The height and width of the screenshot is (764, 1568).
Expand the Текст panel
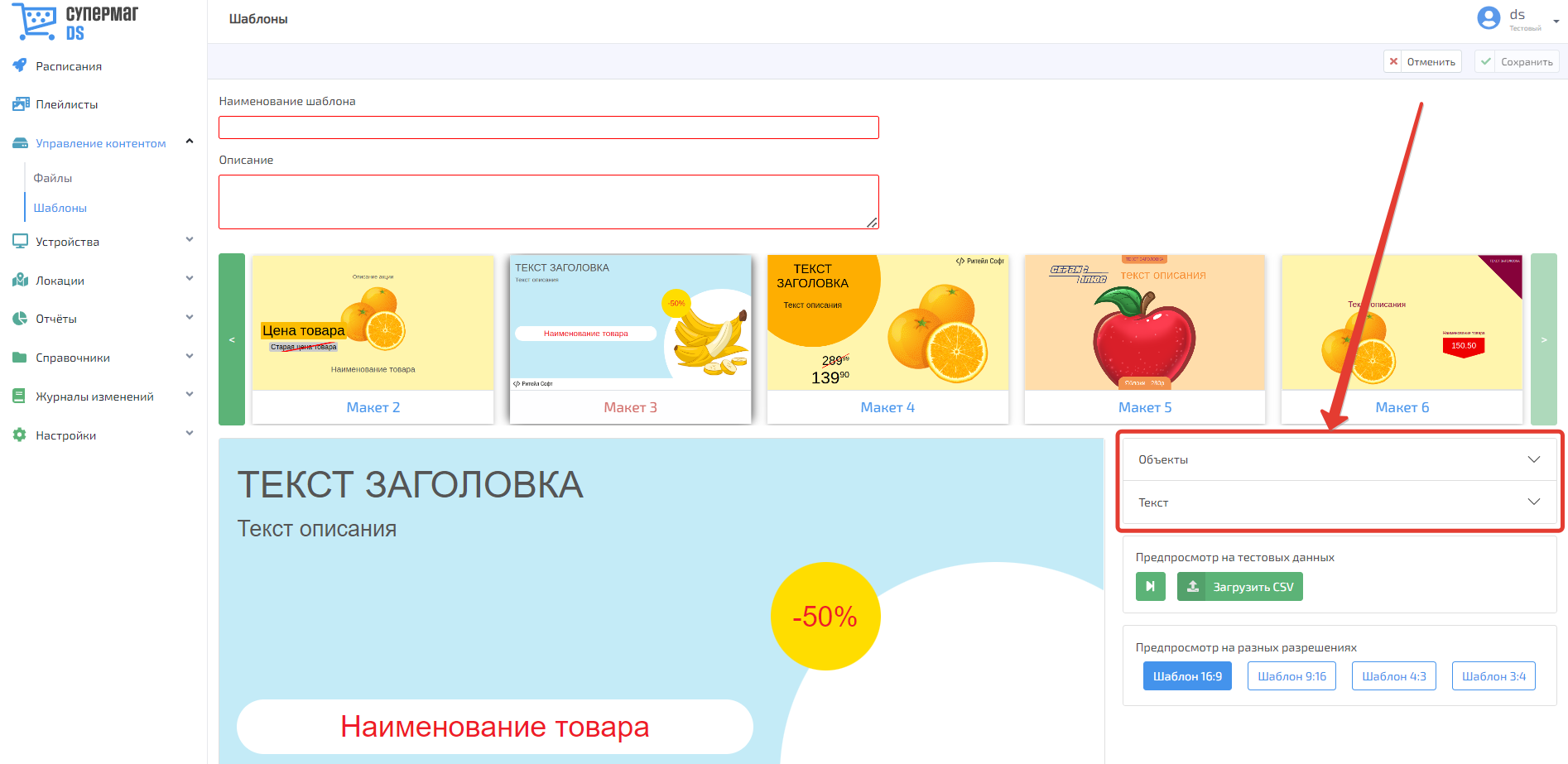click(x=1339, y=502)
